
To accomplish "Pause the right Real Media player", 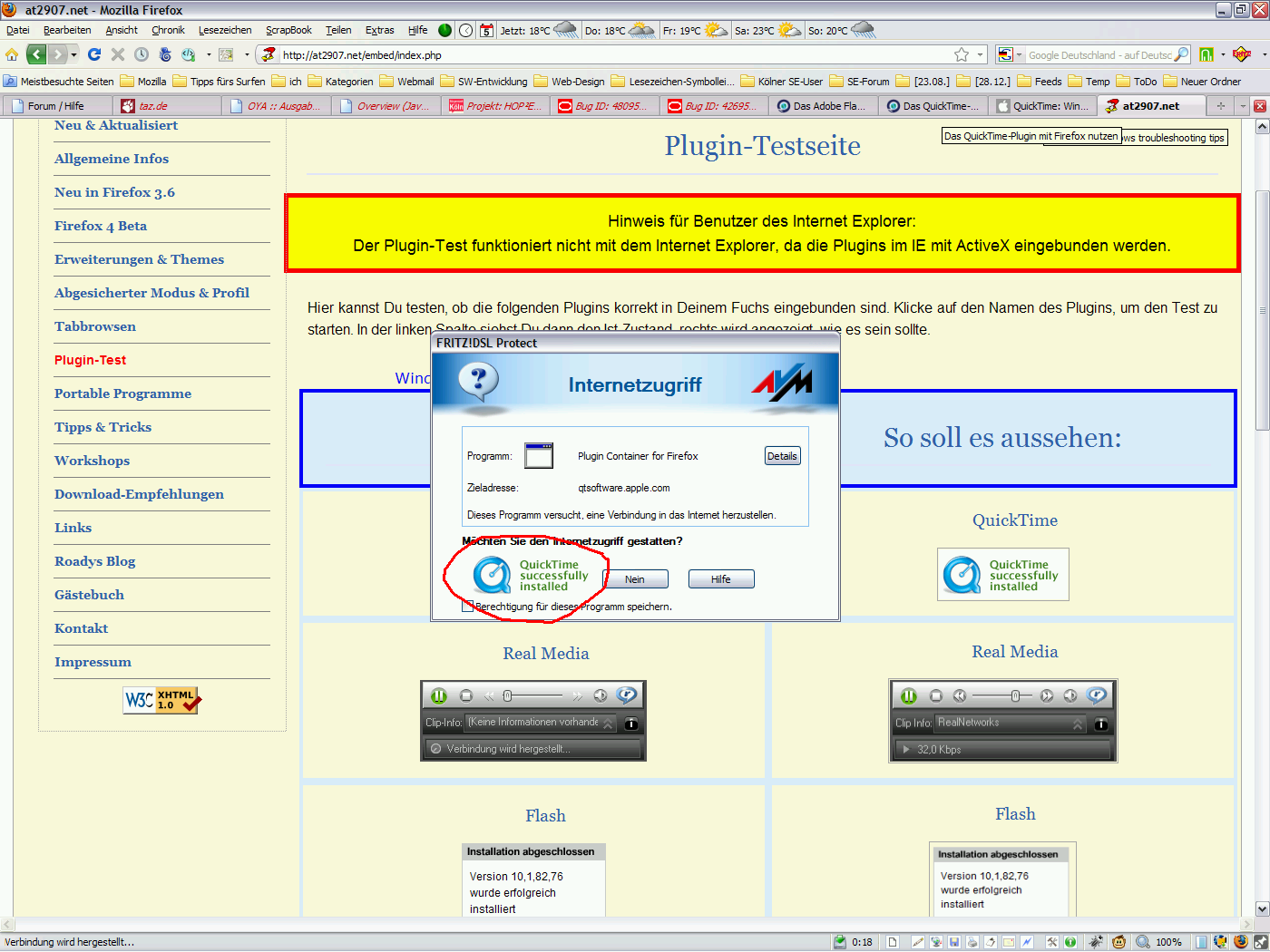I will pos(909,695).
